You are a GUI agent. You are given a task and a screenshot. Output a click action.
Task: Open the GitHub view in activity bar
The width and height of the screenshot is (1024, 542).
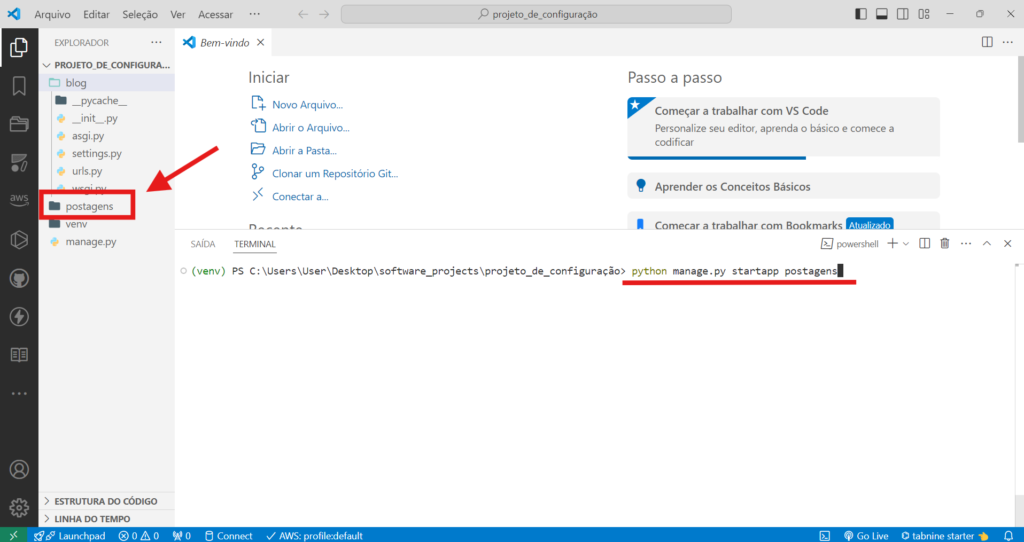click(19, 278)
